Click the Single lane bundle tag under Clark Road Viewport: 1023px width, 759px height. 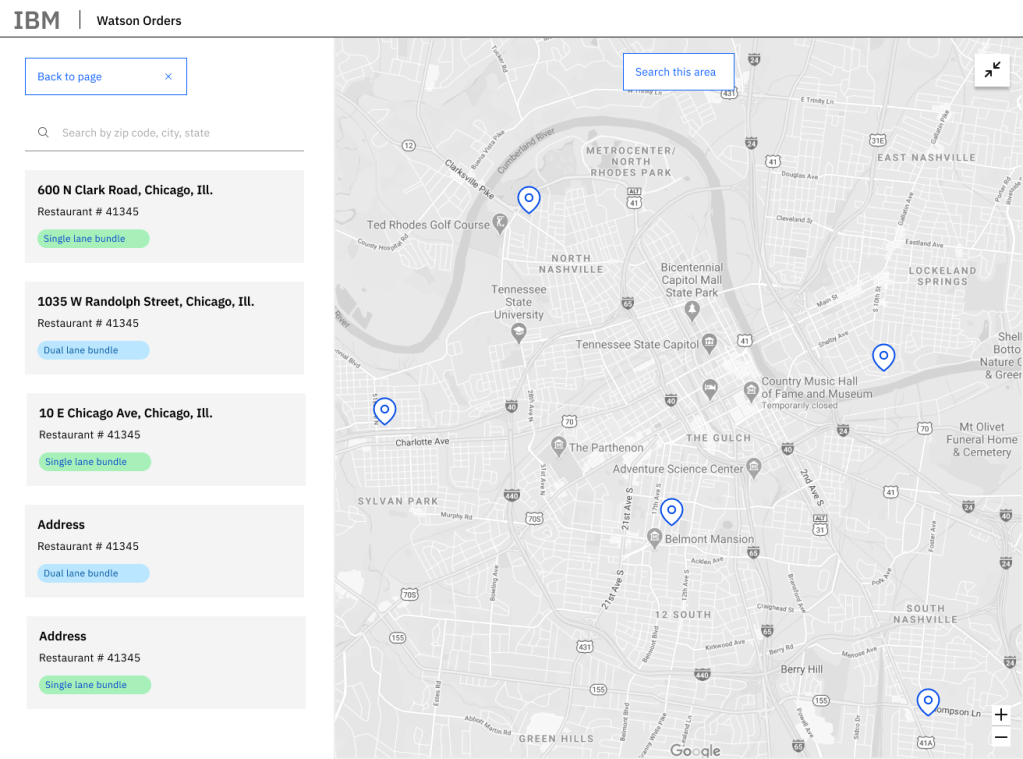[93, 239]
